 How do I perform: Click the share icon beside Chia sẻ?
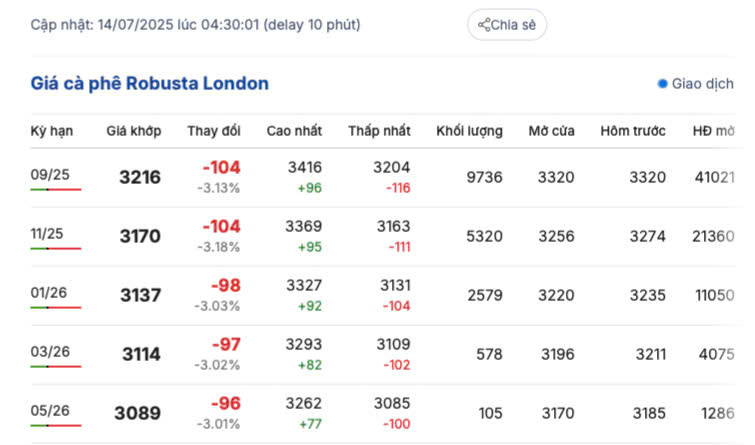[x=484, y=25]
